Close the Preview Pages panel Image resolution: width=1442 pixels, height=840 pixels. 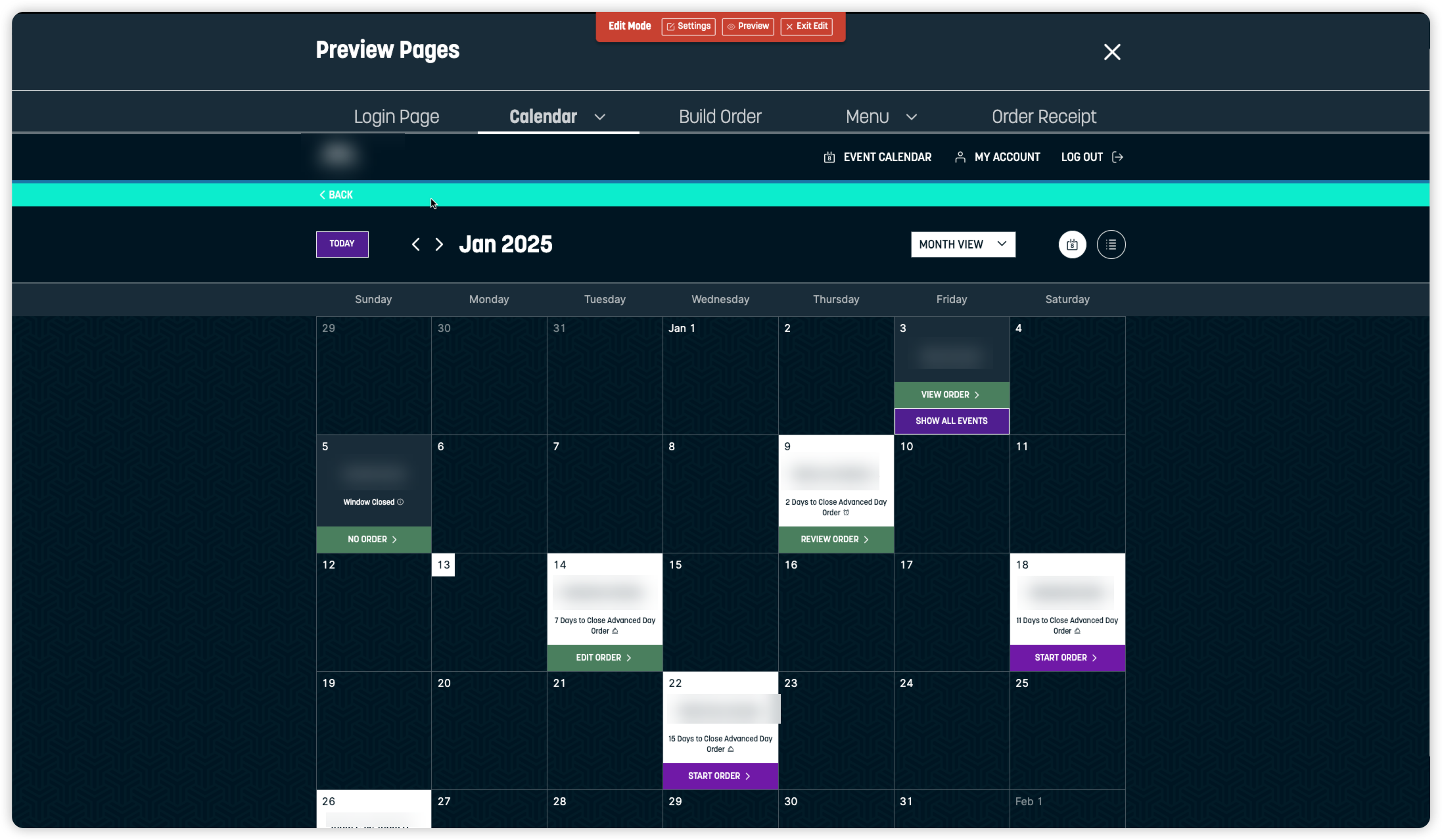pos(1111,52)
